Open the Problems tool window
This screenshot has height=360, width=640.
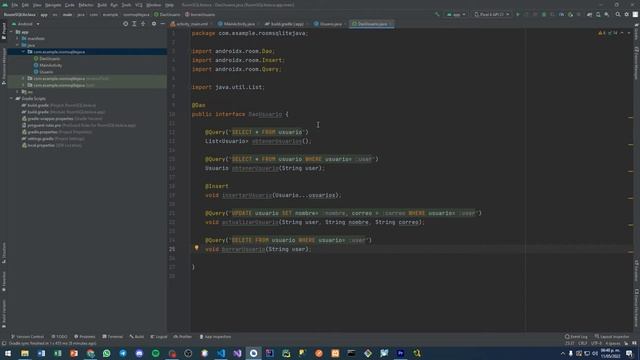click(x=84, y=337)
